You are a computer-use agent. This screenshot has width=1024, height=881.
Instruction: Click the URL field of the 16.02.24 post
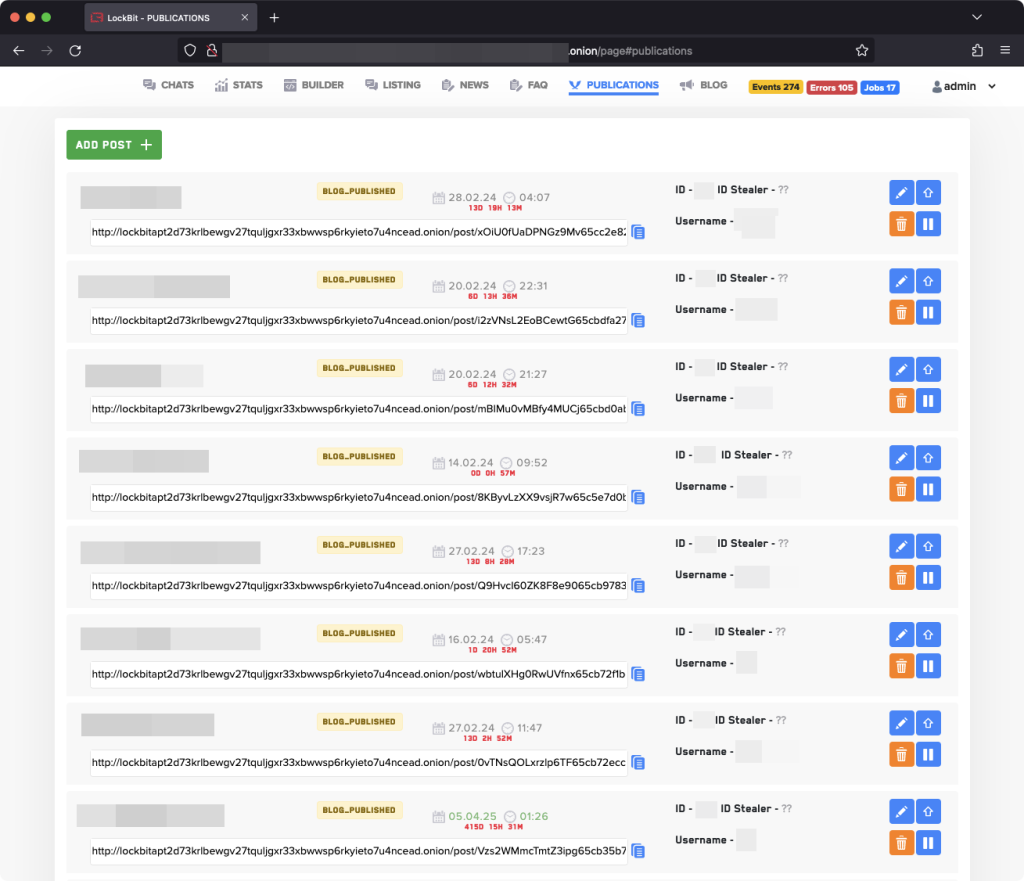(358, 674)
